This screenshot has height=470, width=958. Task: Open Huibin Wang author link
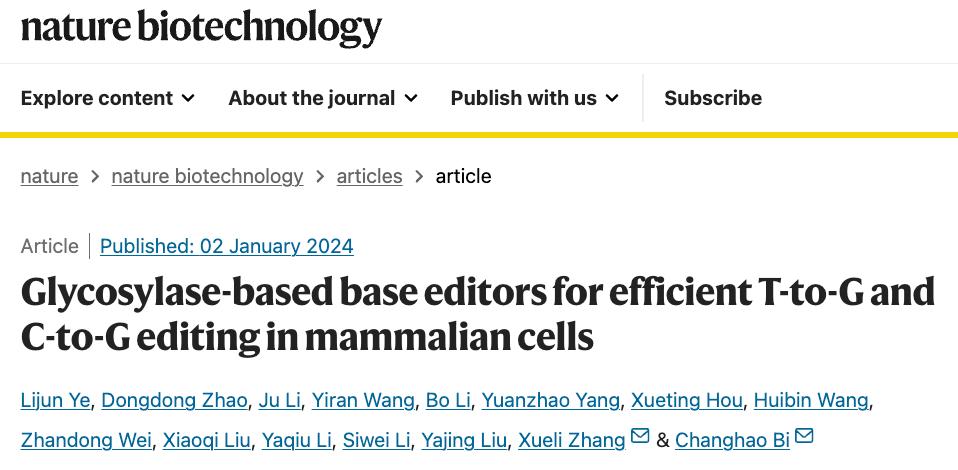811,401
